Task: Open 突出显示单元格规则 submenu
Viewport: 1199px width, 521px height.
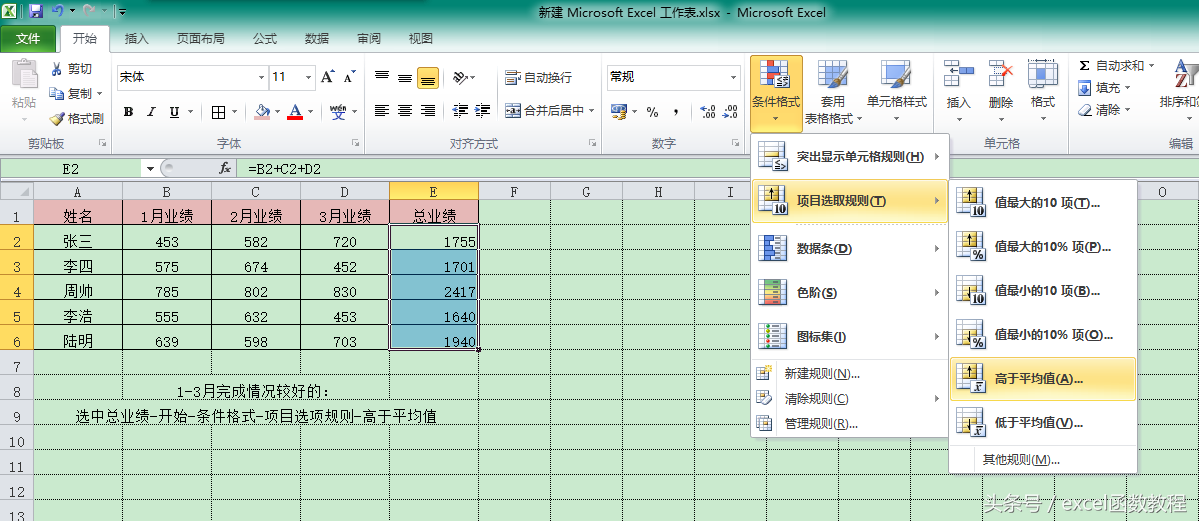Action: click(850, 157)
